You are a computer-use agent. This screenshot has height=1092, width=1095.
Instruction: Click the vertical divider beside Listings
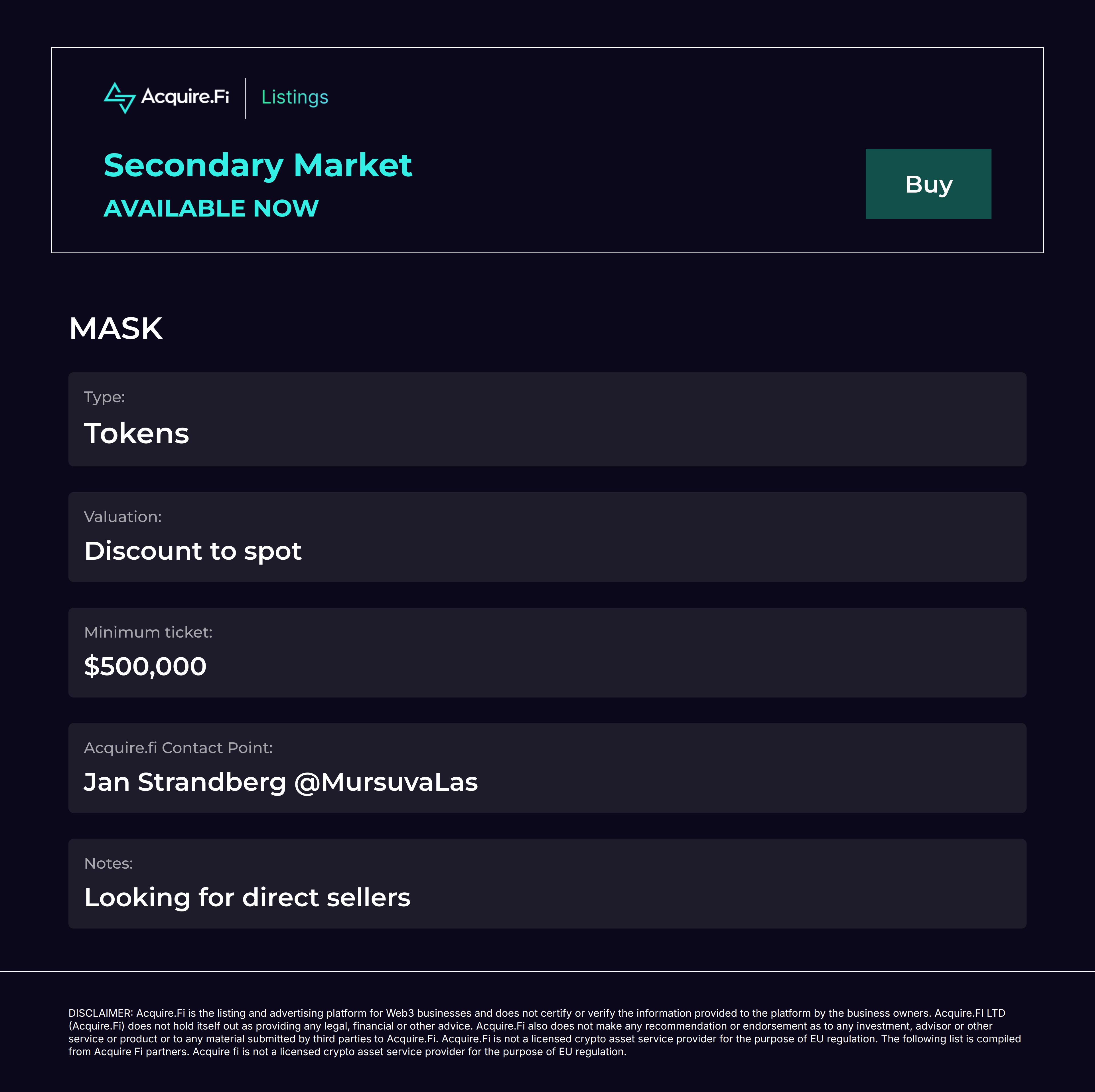tap(246, 98)
